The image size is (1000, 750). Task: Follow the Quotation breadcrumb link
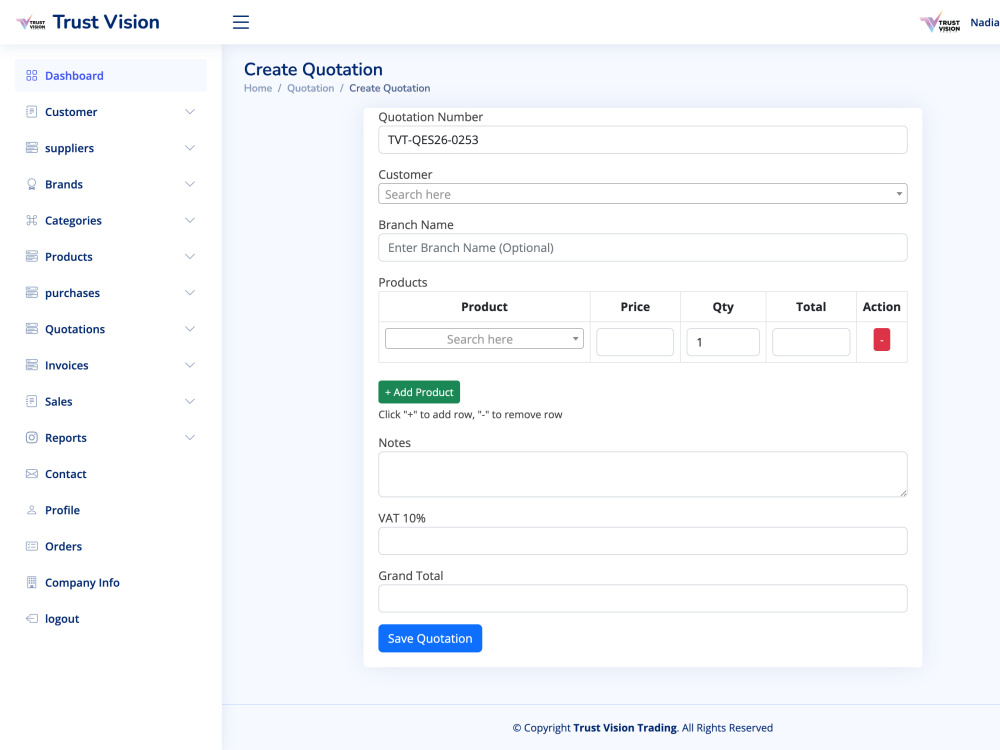coord(311,88)
